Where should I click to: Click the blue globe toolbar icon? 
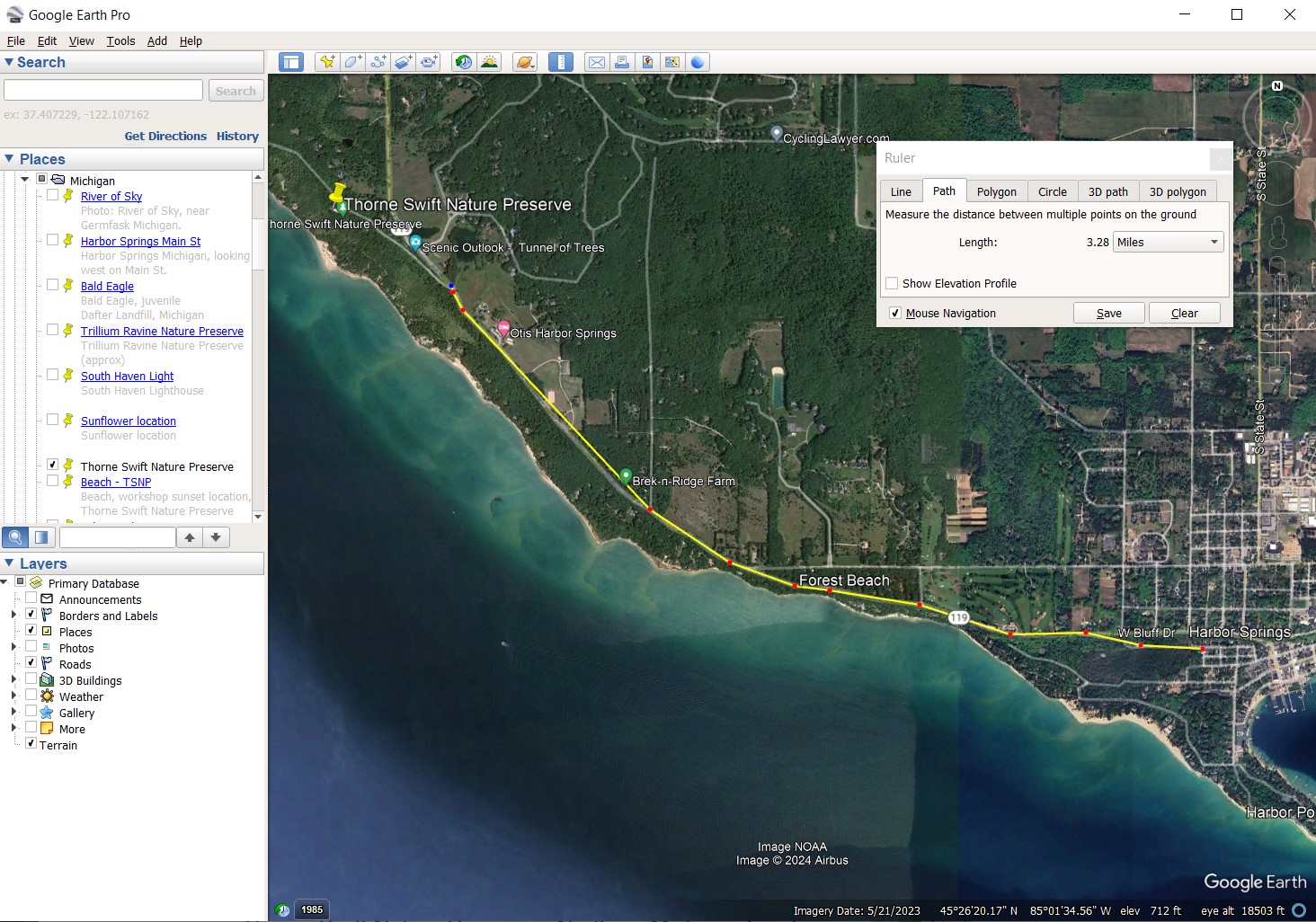coord(698,62)
